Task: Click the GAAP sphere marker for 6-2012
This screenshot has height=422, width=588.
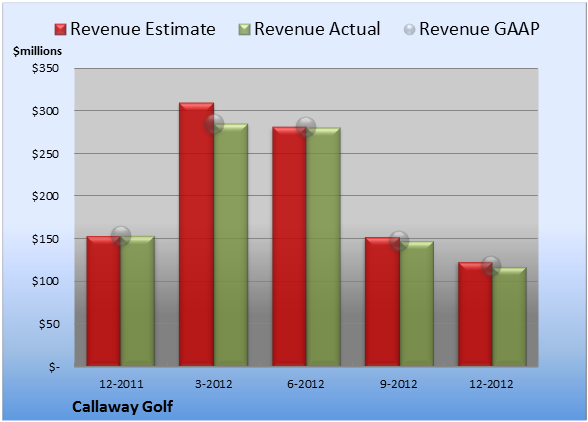Action: pyautogui.click(x=306, y=127)
